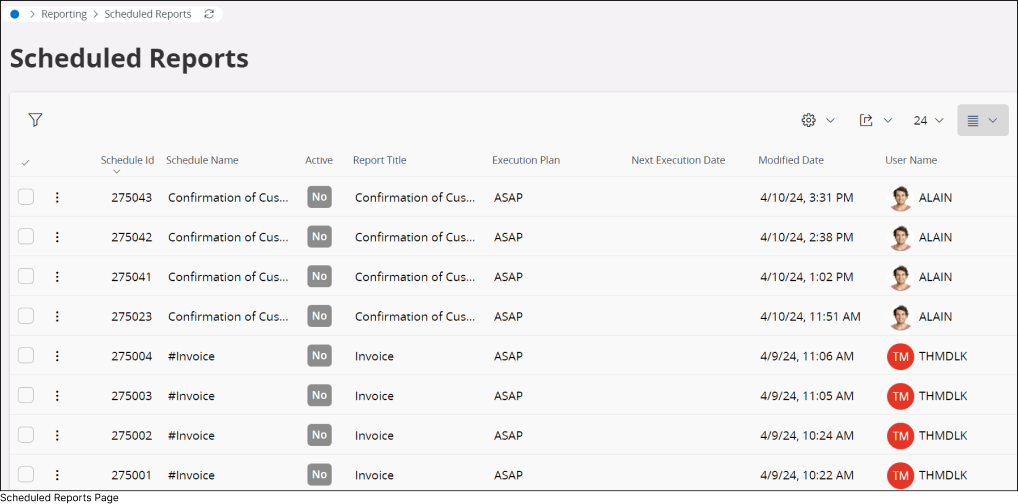Open the list view mode dropdown
This screenshot has height=504, width=1018.
pyautogui.click(x=982, y=120)
